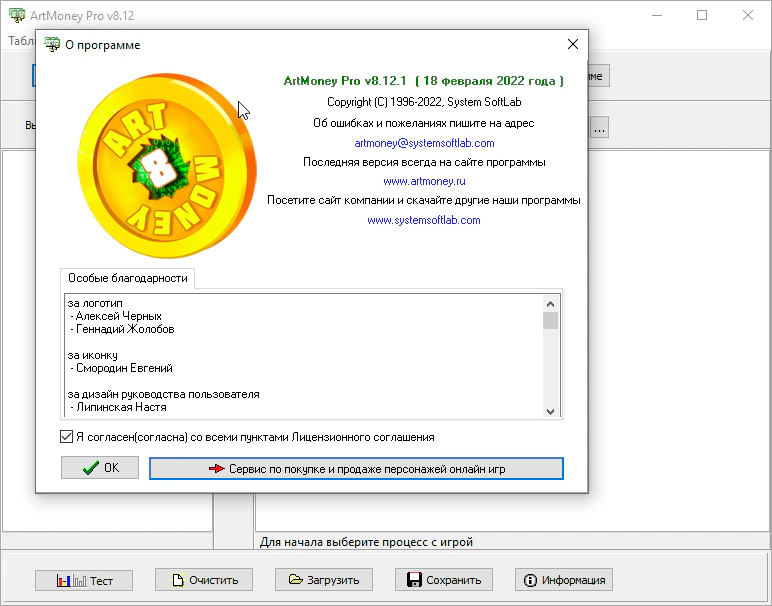Open the artmoney@systemsoftlab.com email link
This screenshot has width=772, height=606.
pyautogui.click(x=424, y=143)
